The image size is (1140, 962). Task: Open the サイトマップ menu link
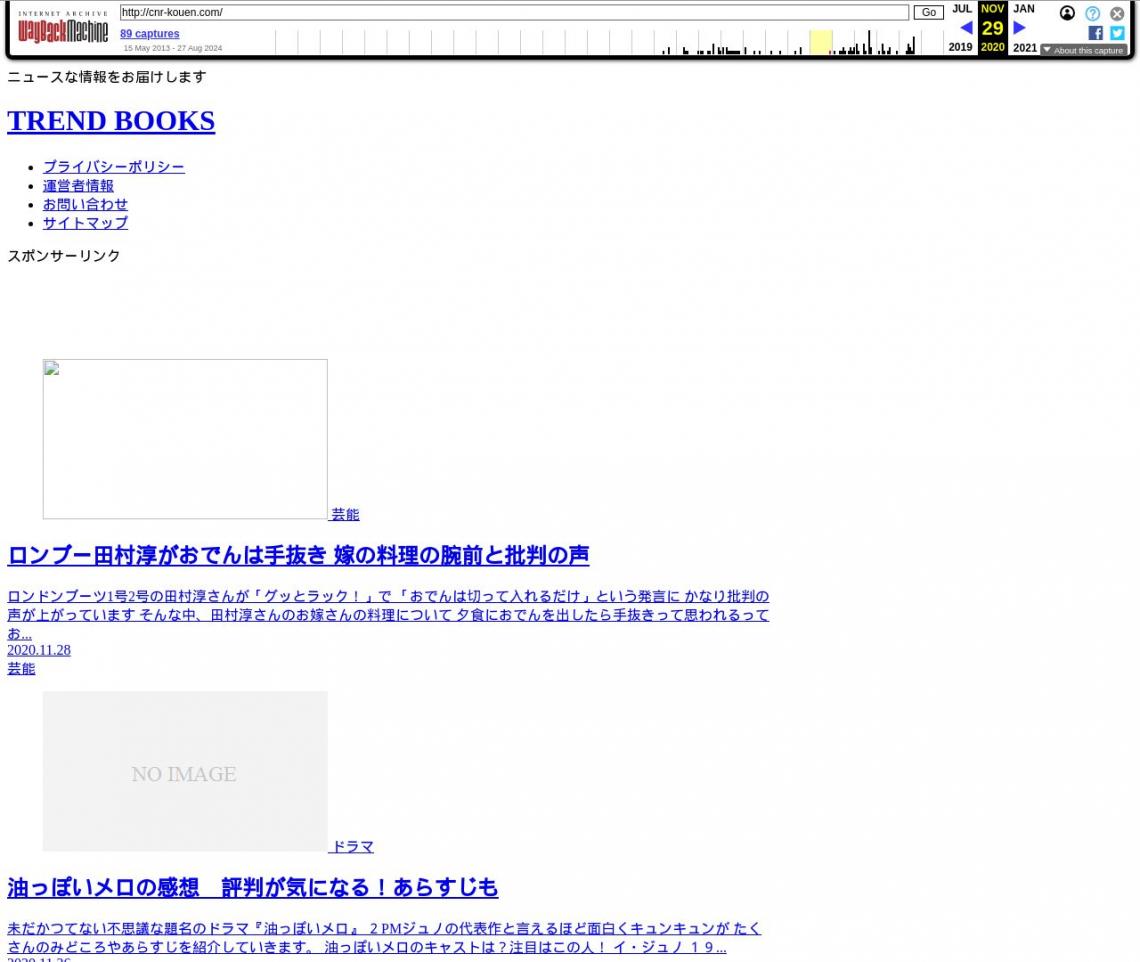85,223
